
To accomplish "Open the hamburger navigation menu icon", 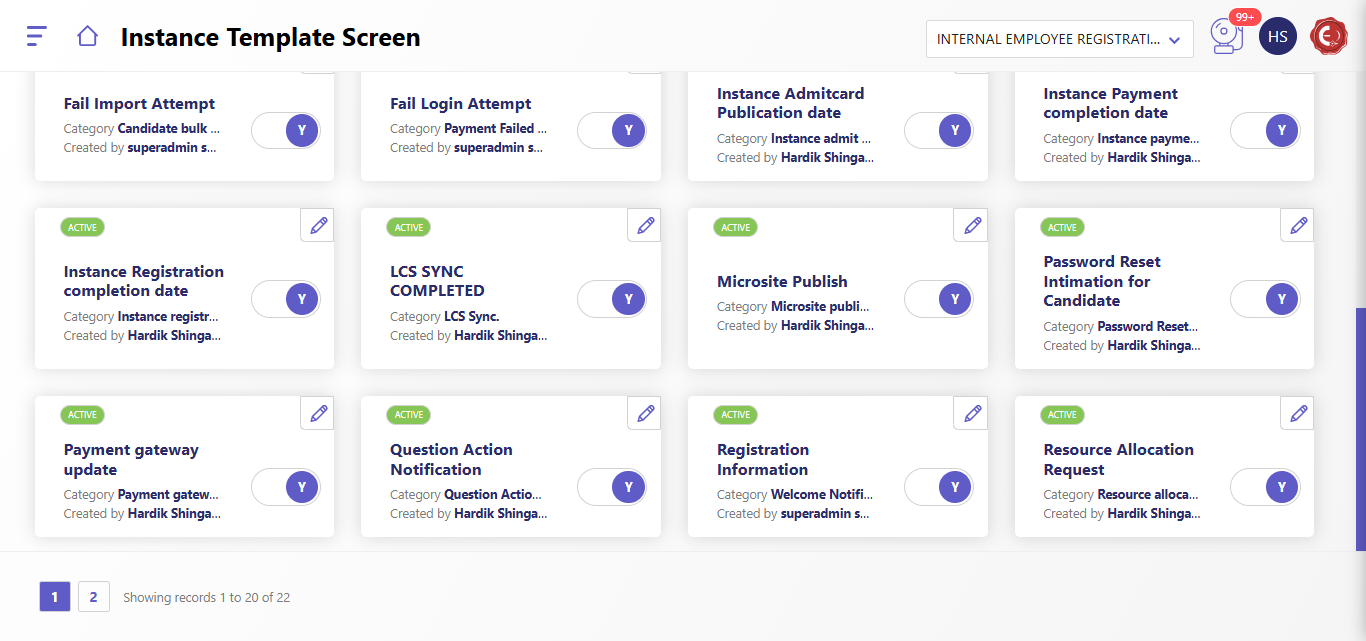I will 36,37.
